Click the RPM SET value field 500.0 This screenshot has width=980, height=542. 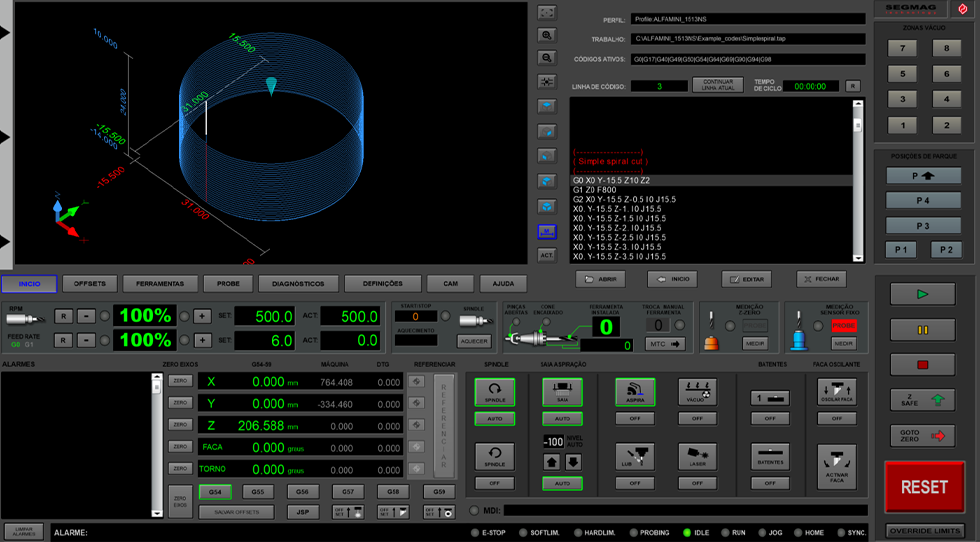click(x=265, y=316)
